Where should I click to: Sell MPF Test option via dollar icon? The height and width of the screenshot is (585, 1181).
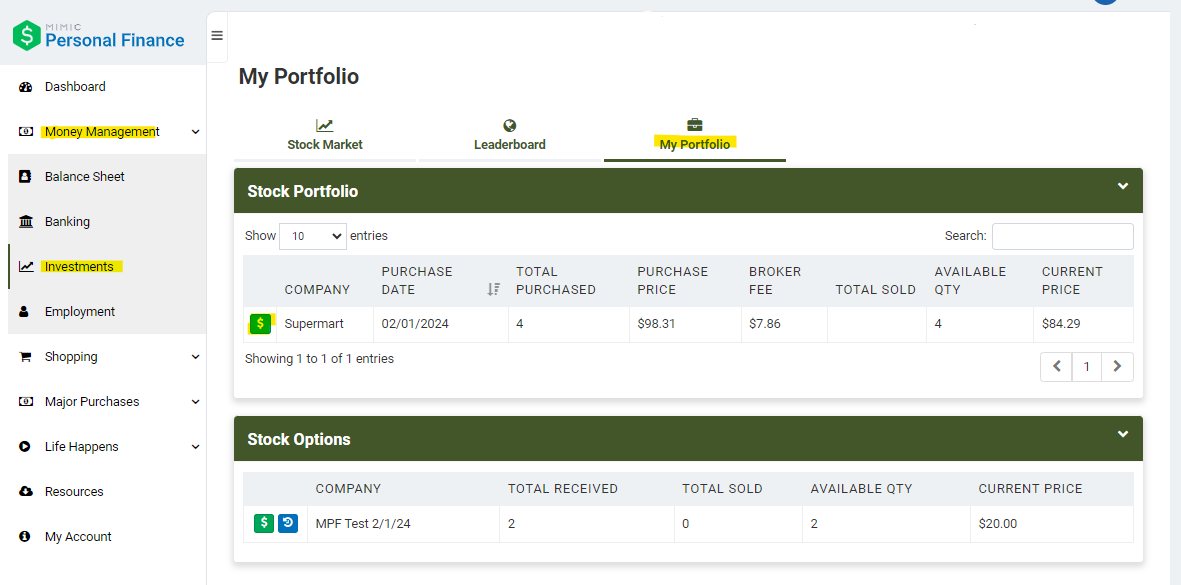[264, 523]
